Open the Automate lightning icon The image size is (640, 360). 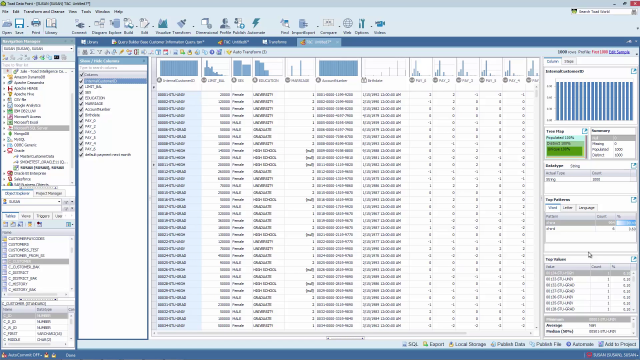tap(256, 26)
